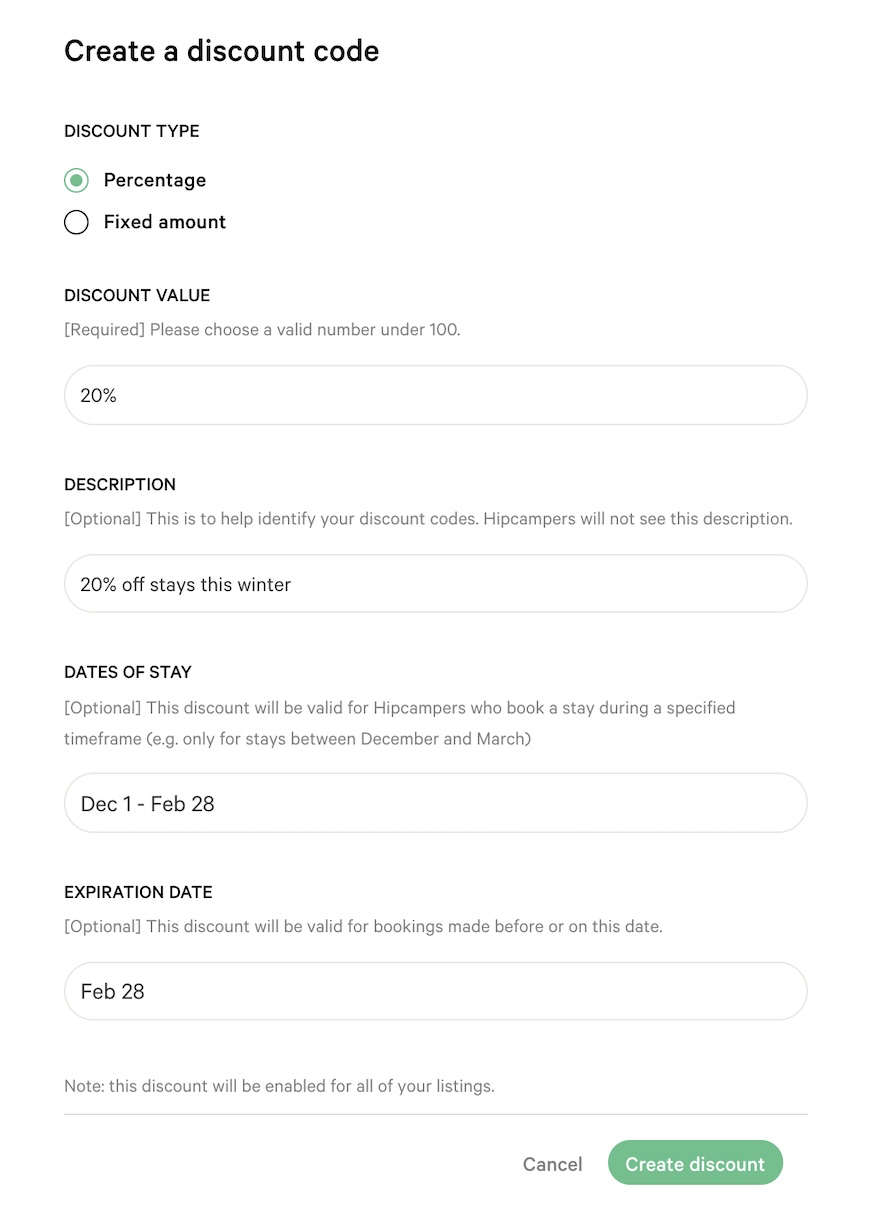The image size is (874, 1216).
Task: Click the green Create discount button
Action: 695,1163
